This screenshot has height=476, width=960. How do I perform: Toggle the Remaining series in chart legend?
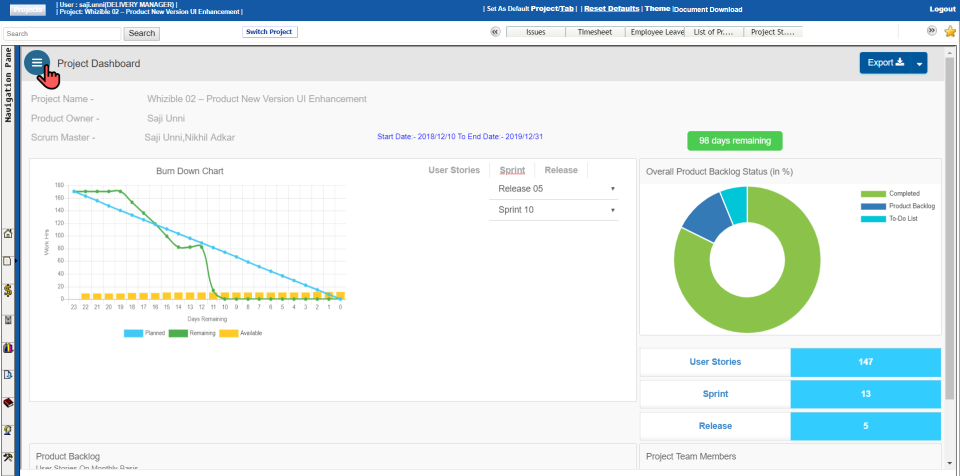coord(190,332)
